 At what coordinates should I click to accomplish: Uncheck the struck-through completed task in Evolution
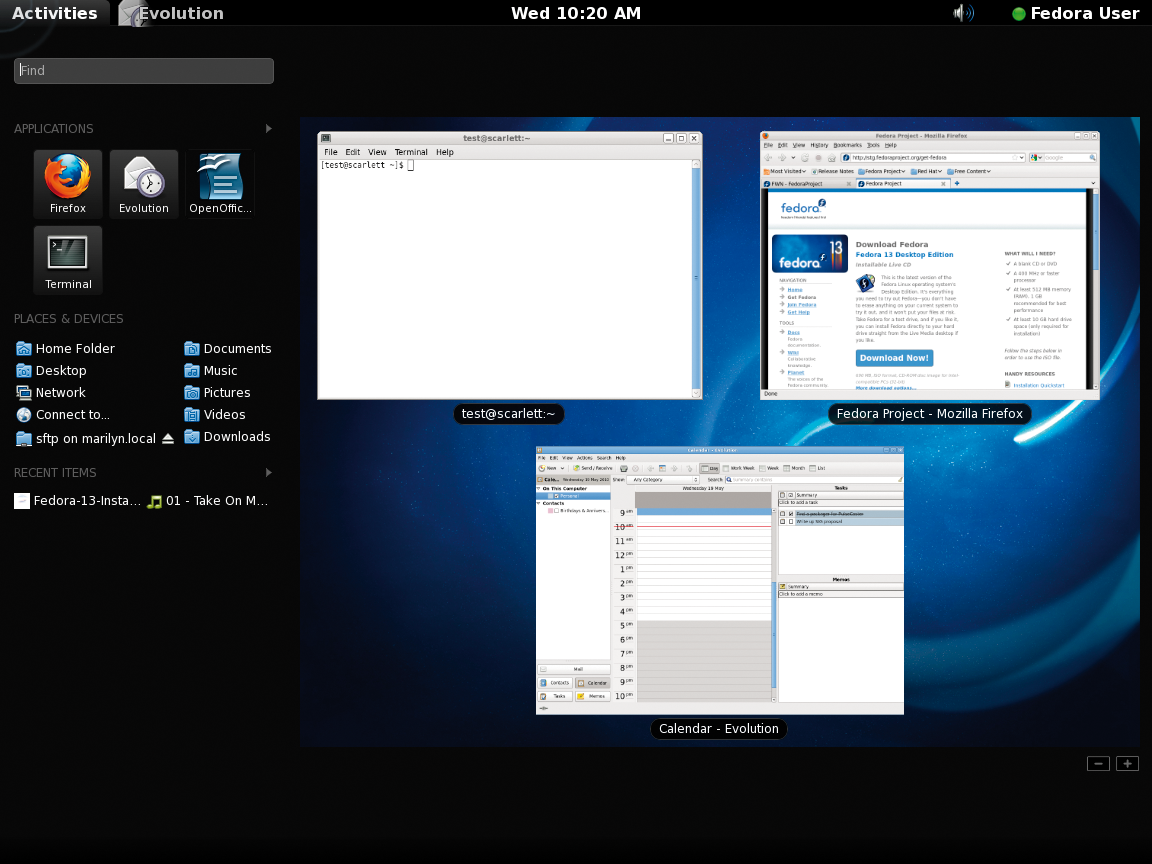click(791, 514)
